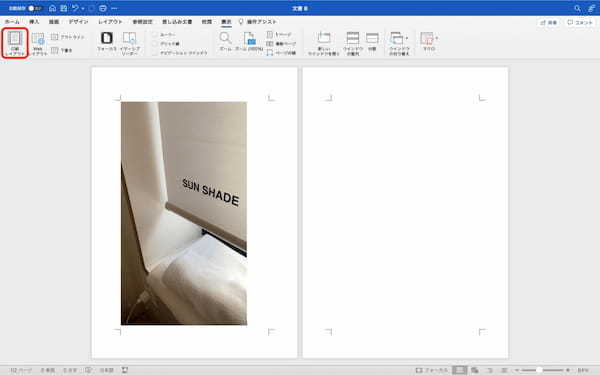Viewport: 600px width, 375px height.
Task: Open the Switch Windows dropdown arrow
Action: point(407,38)
